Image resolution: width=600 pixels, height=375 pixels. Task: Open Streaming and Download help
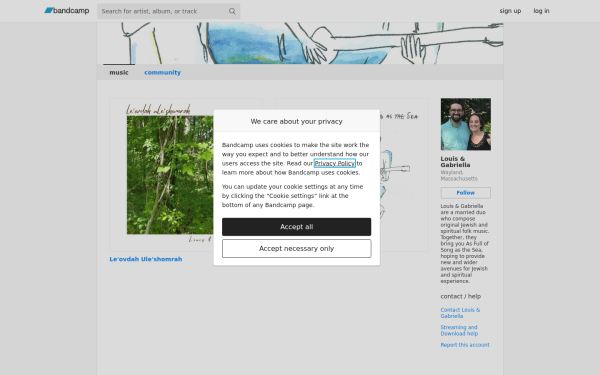click(x=459, y=331)
